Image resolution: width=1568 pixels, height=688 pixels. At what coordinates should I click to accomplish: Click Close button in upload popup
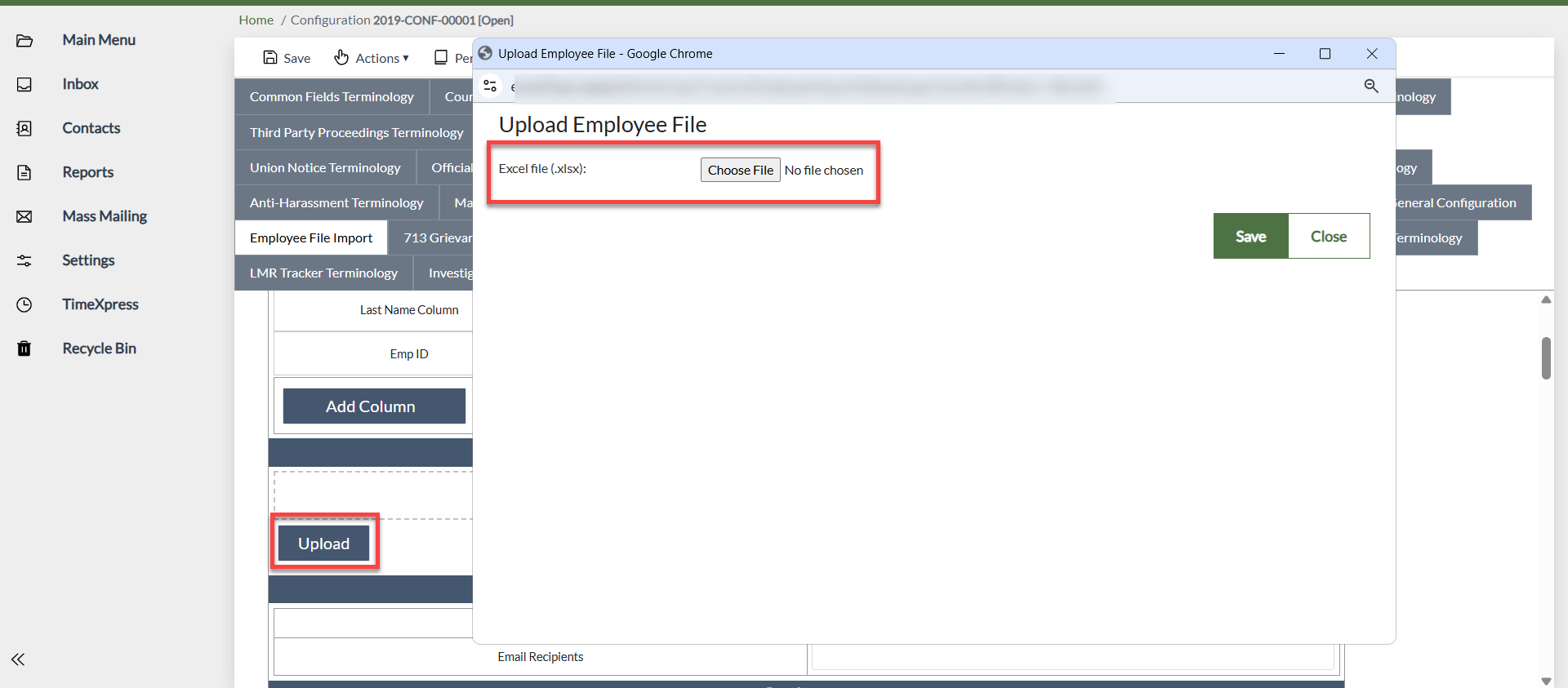tap(1329, 236)
